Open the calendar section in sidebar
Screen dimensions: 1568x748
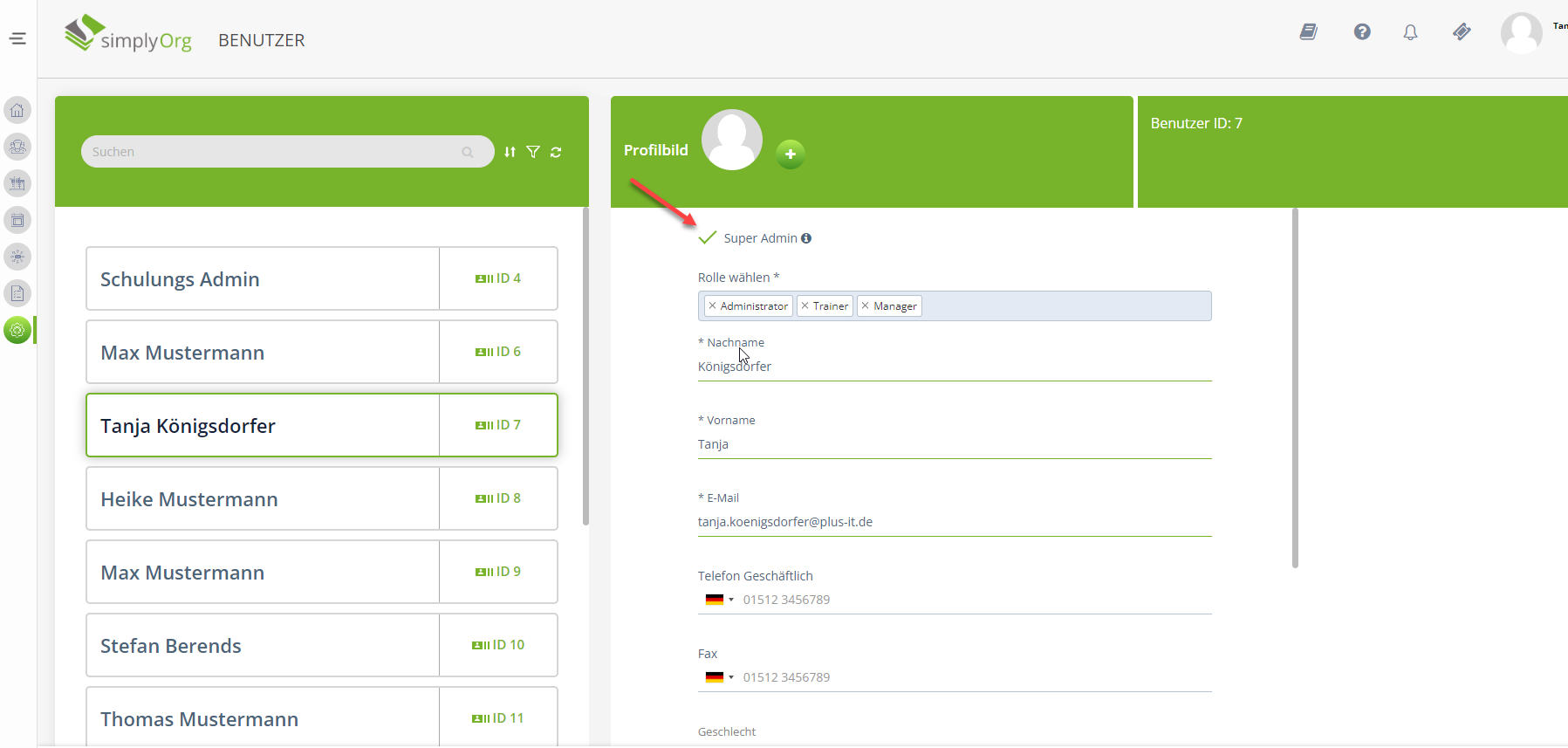17,220
